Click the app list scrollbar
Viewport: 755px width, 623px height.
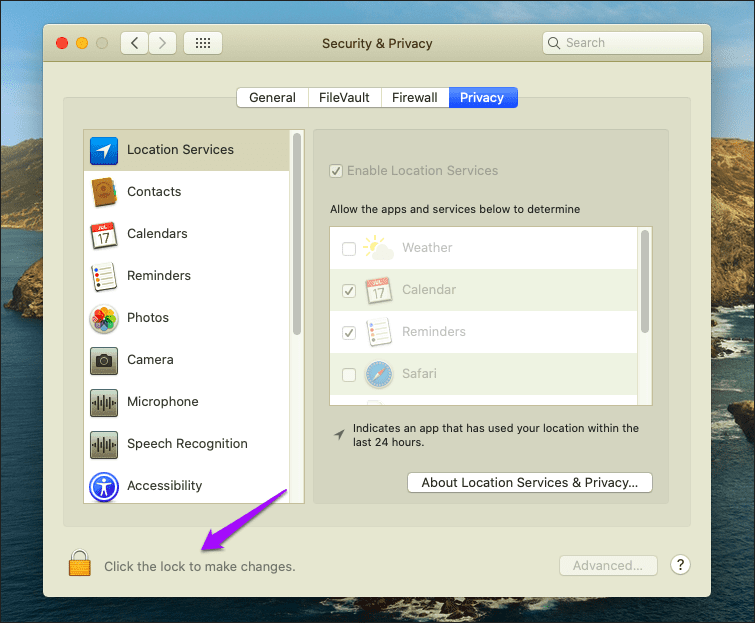click(645, 281)
